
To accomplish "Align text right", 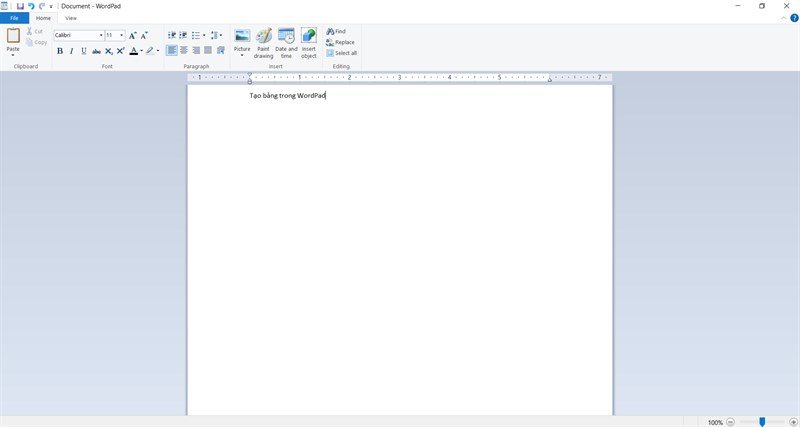I will [x=196, y=50].
